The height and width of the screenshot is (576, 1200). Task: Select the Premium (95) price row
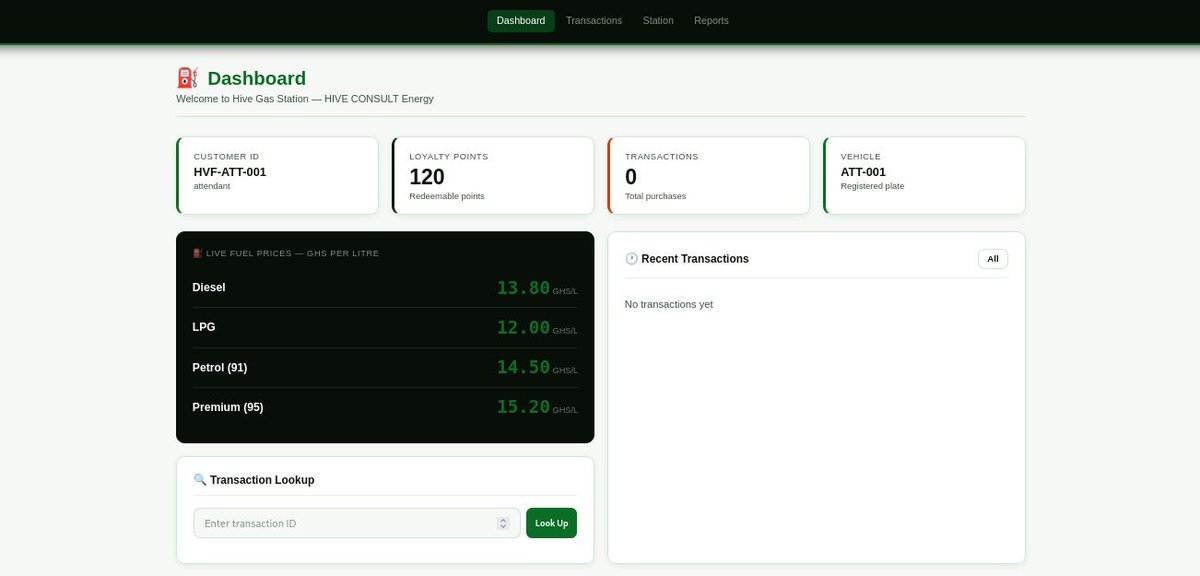pos(385,407)
